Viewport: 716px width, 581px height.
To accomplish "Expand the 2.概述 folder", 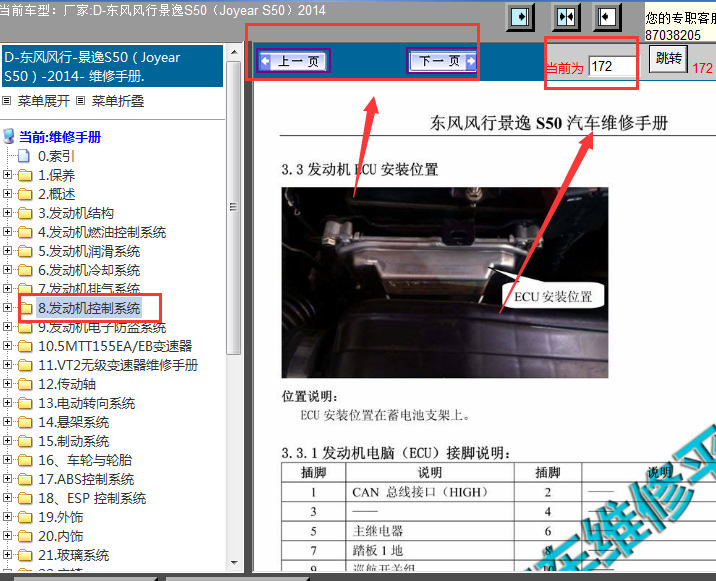I will pyautogui.click(x=7, y=194).
